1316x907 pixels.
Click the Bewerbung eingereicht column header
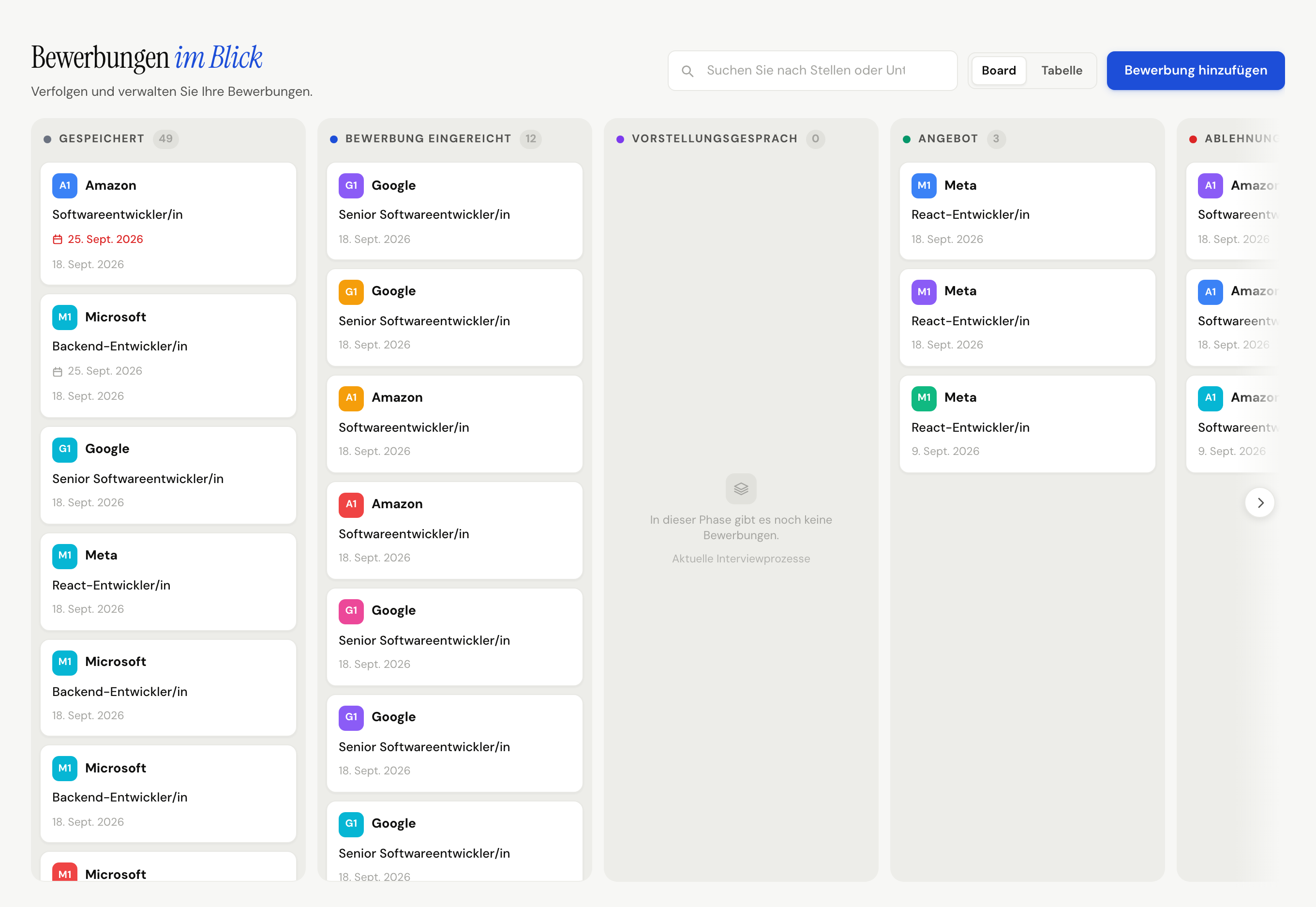tap(428, 139)
